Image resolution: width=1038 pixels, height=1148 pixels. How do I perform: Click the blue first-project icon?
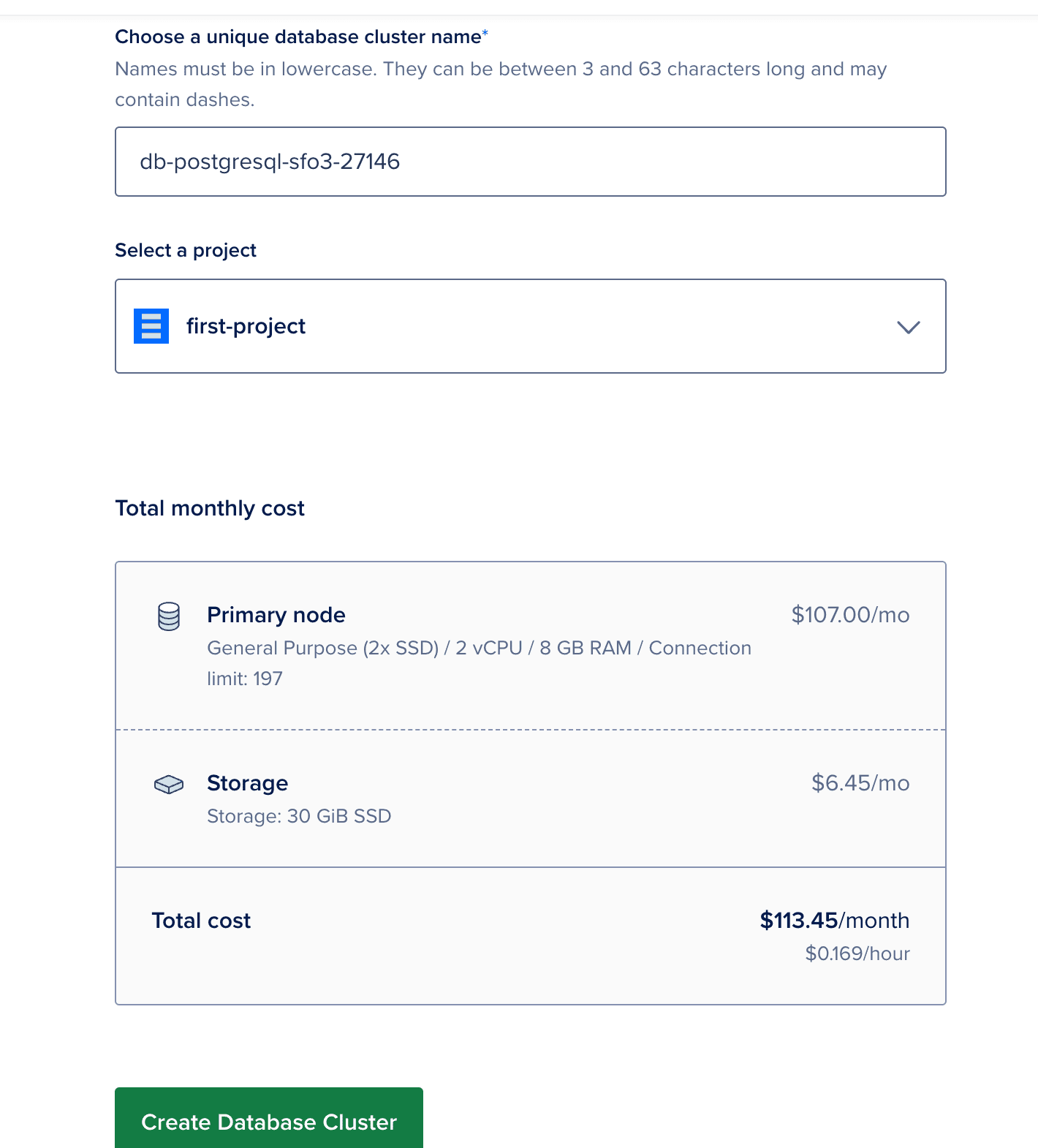[151, 326]
